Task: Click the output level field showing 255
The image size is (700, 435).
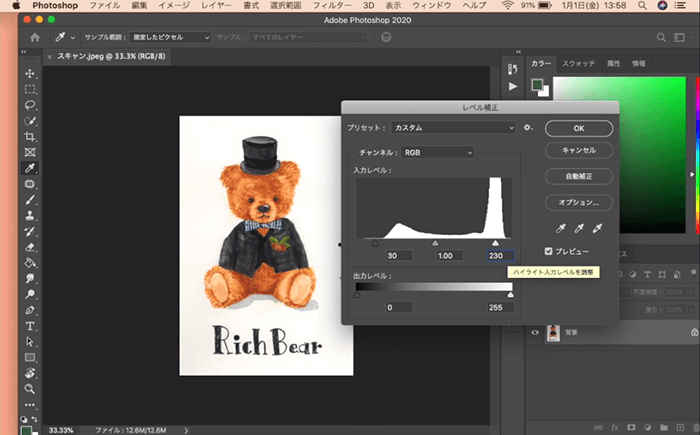Action: point(500,307)
